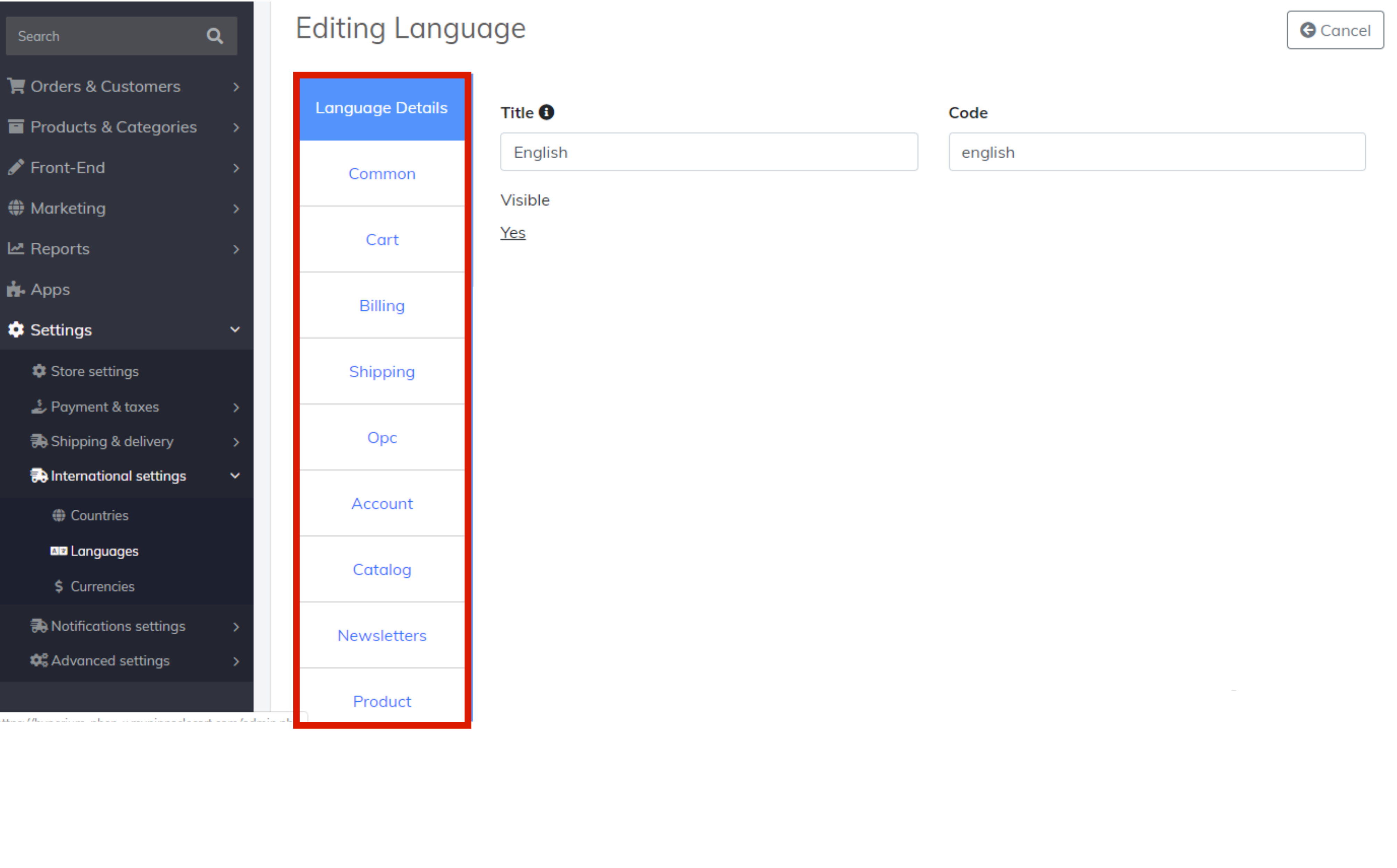
Task: Expand the Advanced settings chevron
Action: pos(236,661)
